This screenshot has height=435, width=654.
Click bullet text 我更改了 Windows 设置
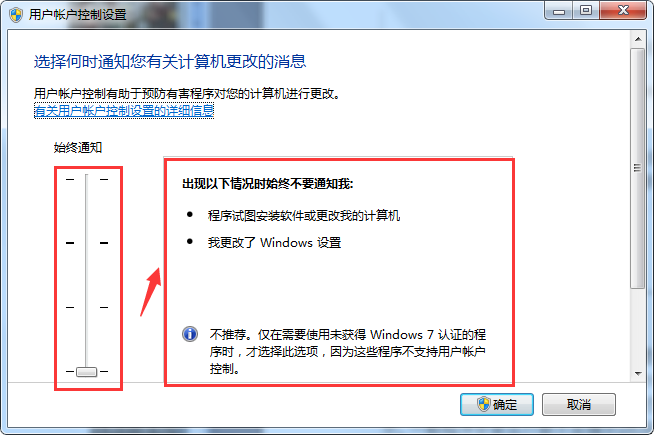pyautogui.click(x=274, y=242)
